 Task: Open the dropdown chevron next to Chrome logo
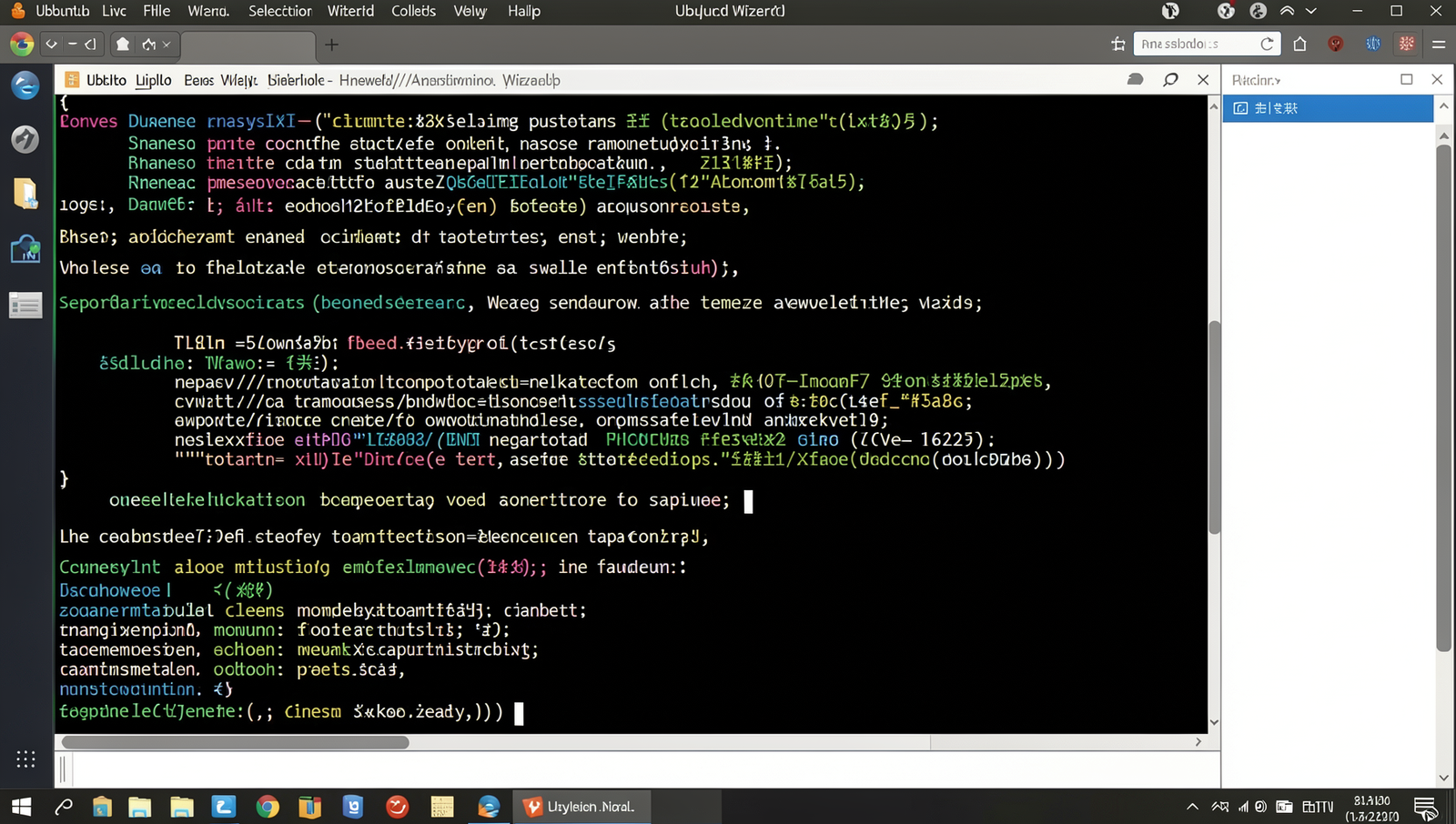click(x=51, y=44)
